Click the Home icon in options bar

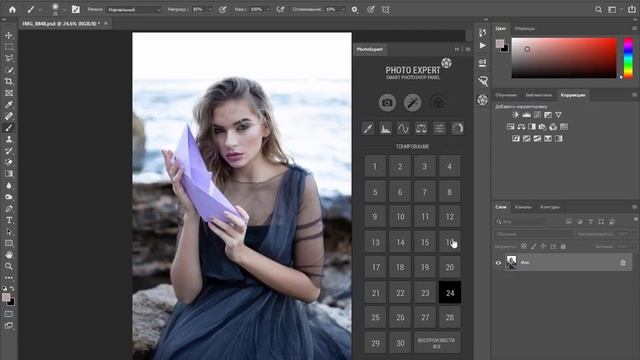(x=13, y=9)
